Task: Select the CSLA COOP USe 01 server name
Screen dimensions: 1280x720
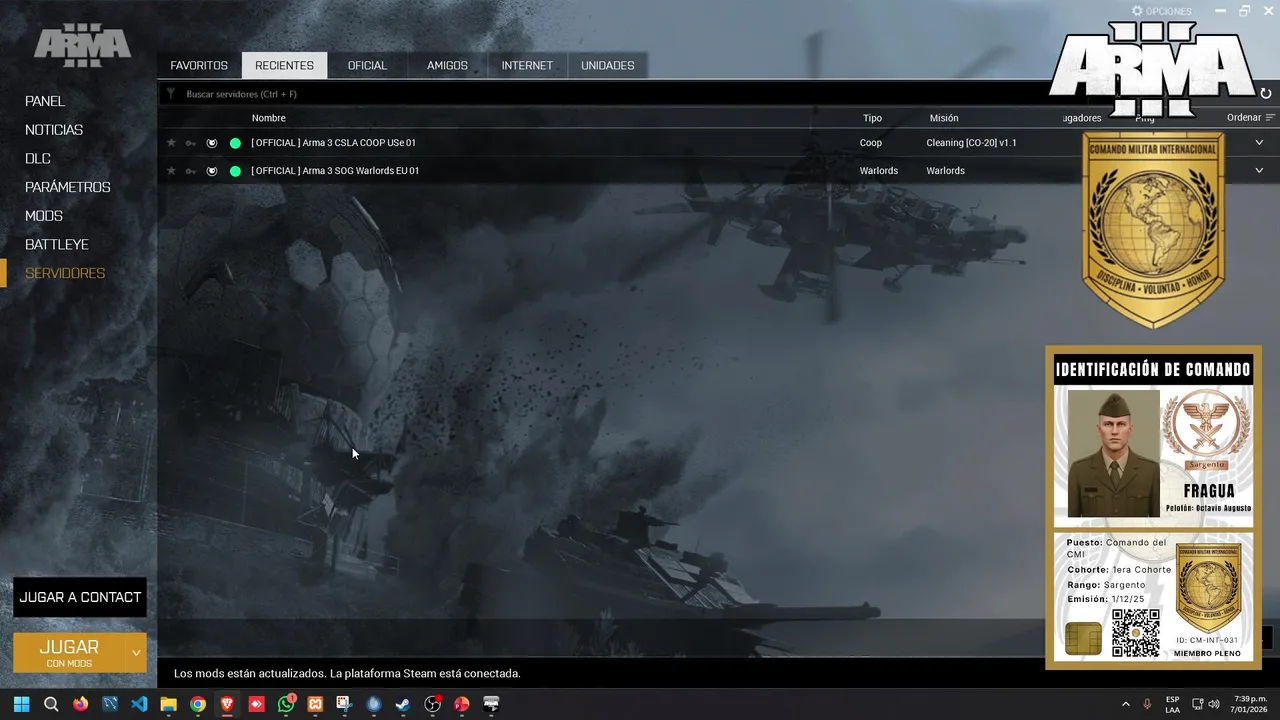Action: 334,143
